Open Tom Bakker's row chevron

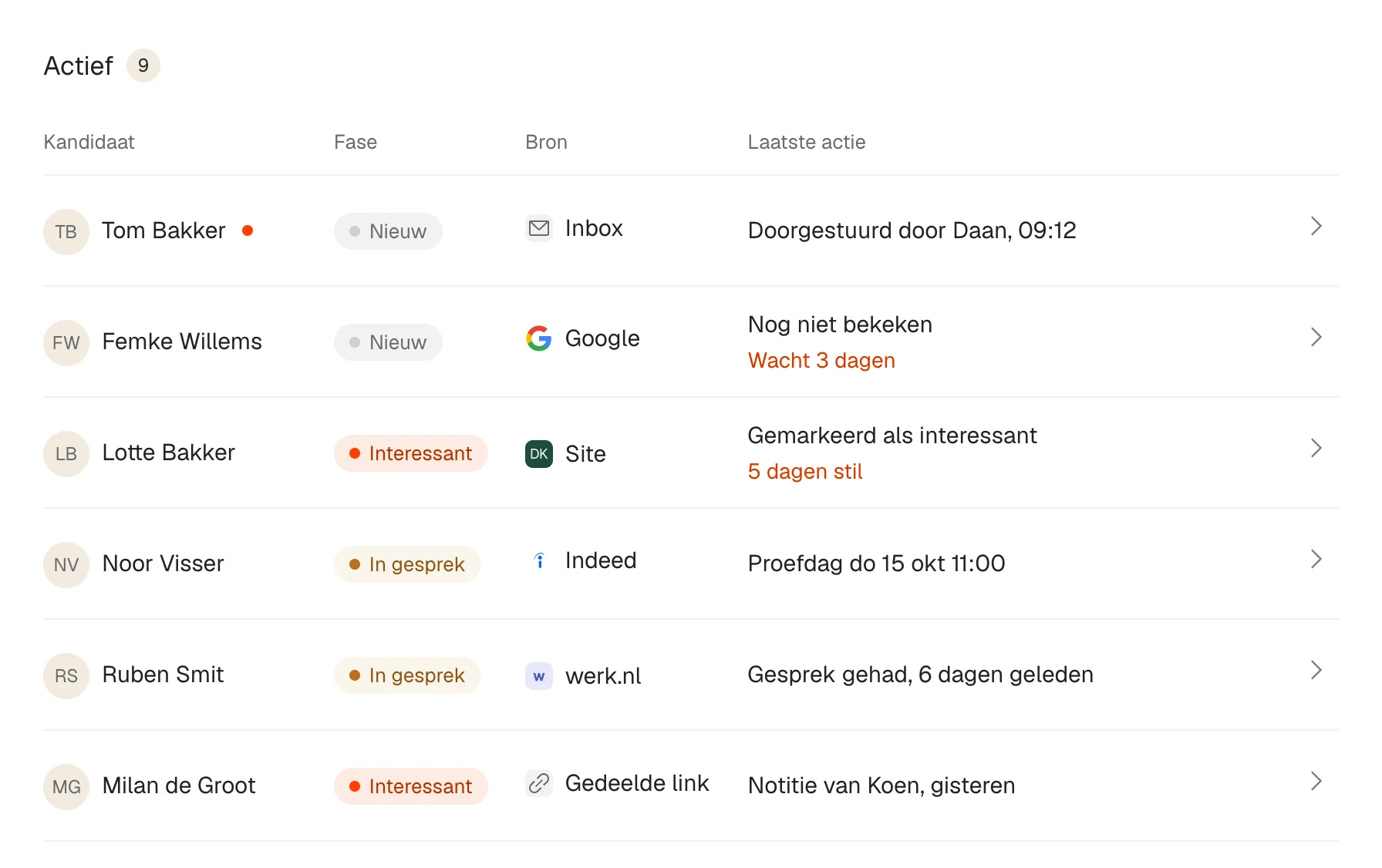pos(1316,227)
